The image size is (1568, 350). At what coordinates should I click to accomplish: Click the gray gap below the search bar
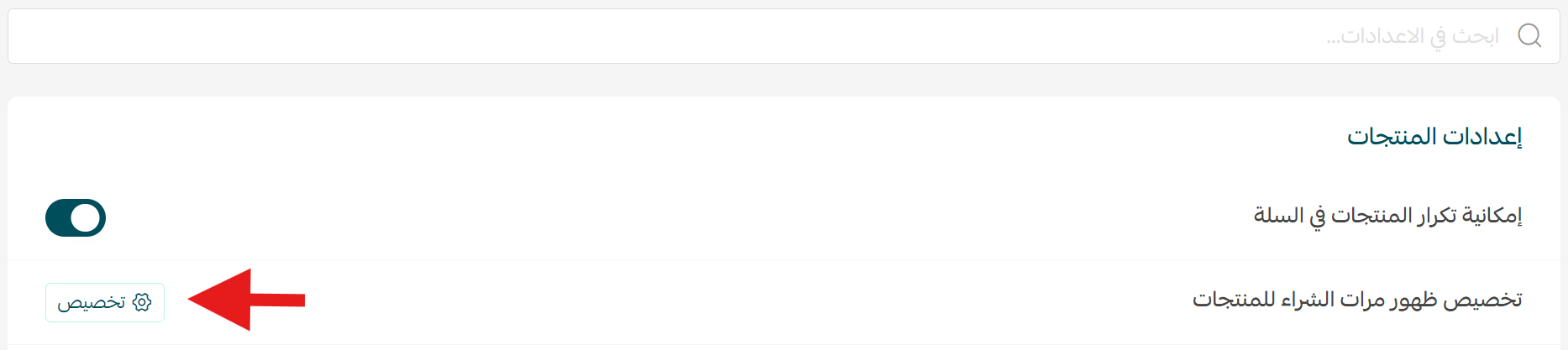tap(784, 80)
